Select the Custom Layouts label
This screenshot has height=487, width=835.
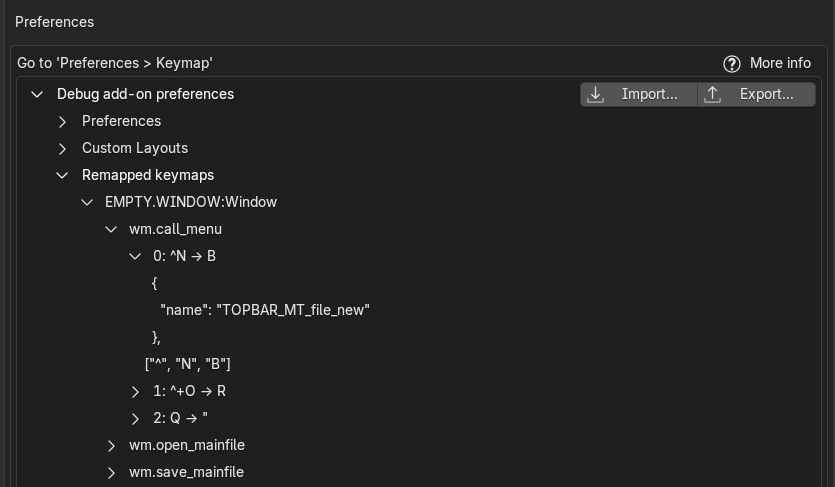click(135, 148)
